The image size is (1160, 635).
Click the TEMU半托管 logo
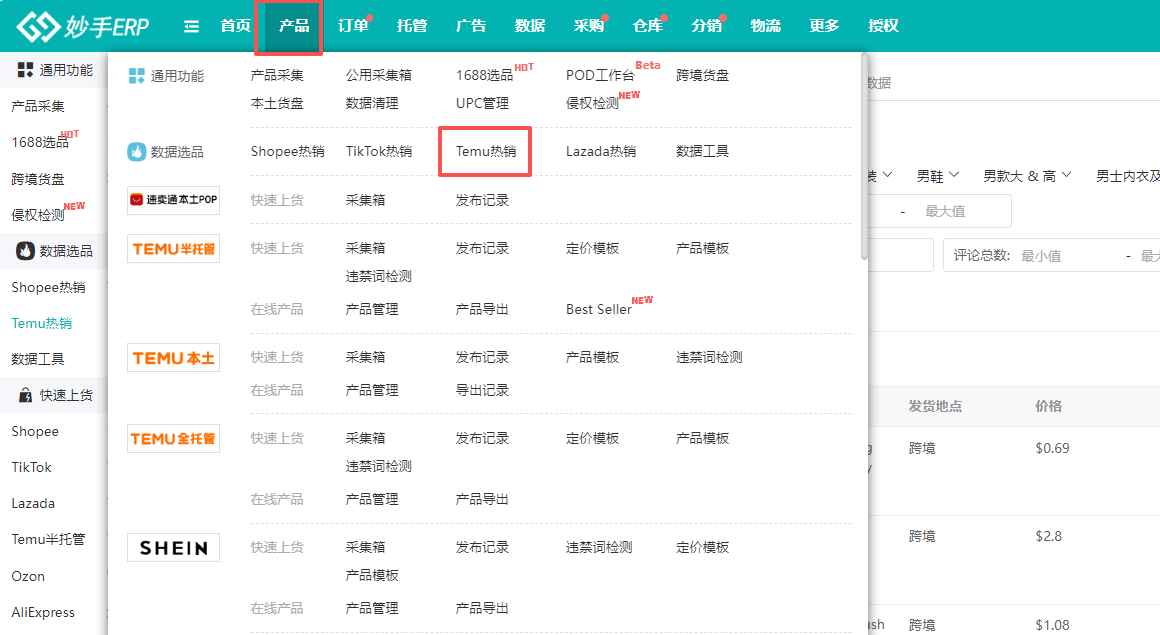point(174,249)
